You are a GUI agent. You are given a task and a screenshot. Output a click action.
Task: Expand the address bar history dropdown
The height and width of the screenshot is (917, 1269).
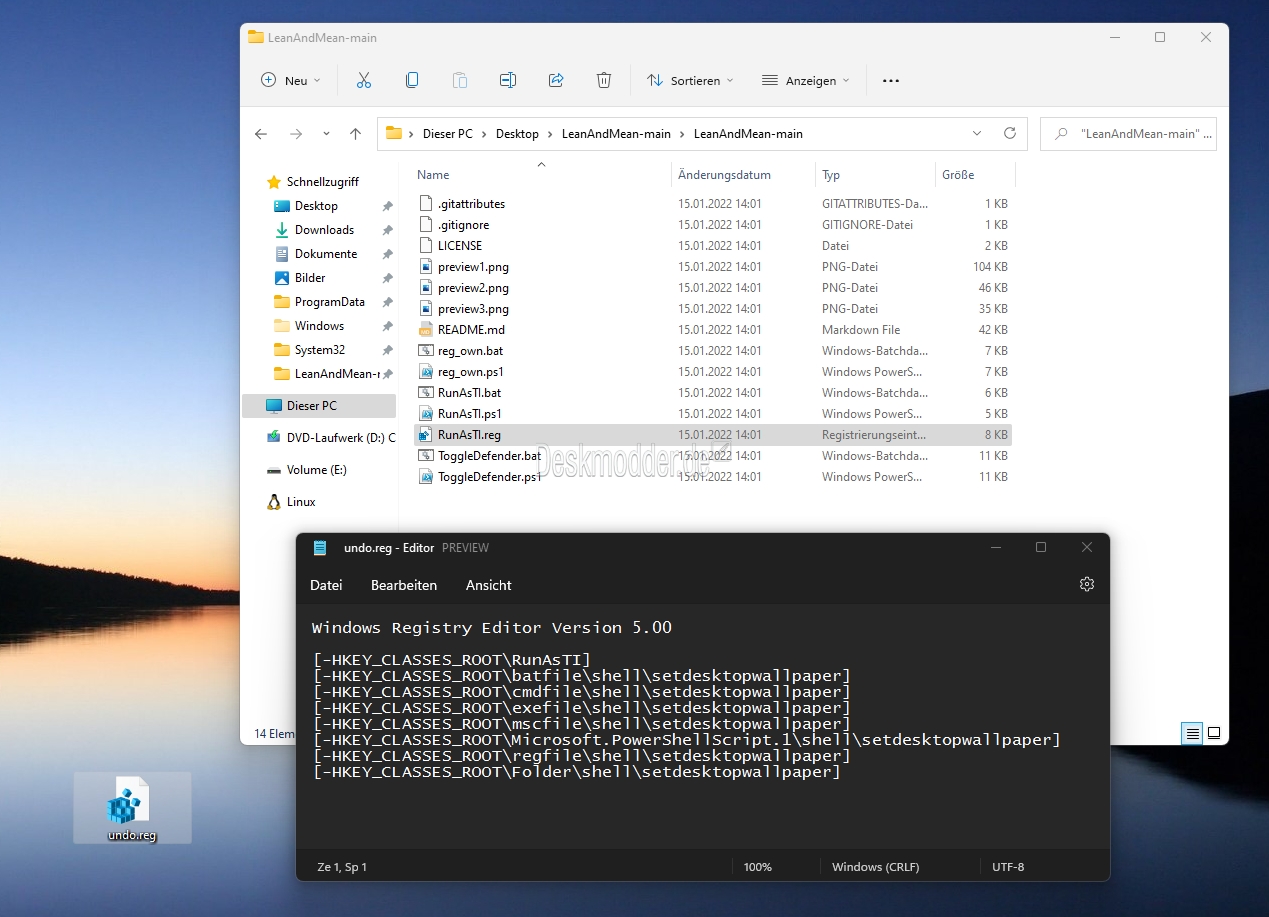[977, 133]
